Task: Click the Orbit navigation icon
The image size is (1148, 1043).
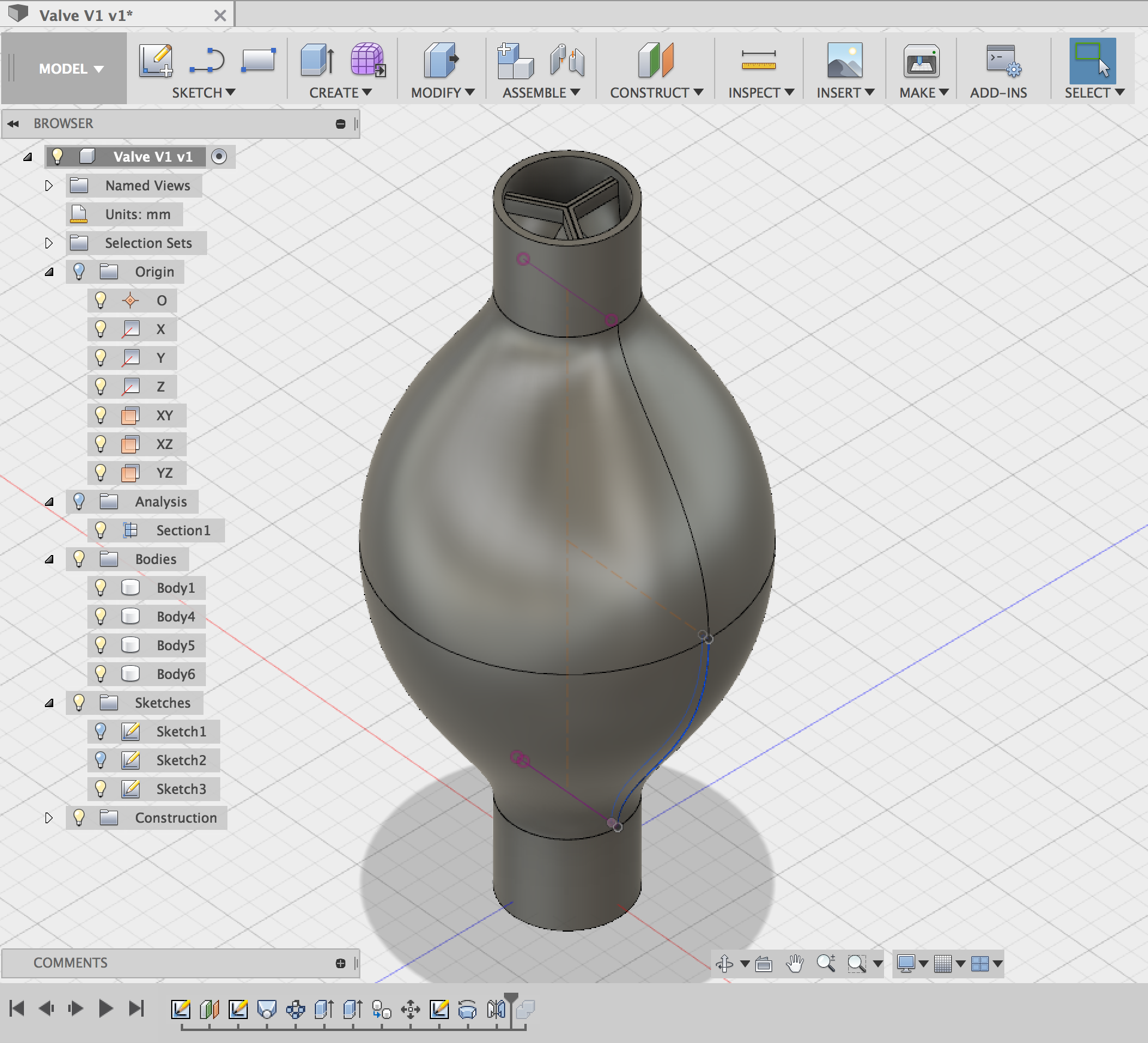Action: (724, 963)
